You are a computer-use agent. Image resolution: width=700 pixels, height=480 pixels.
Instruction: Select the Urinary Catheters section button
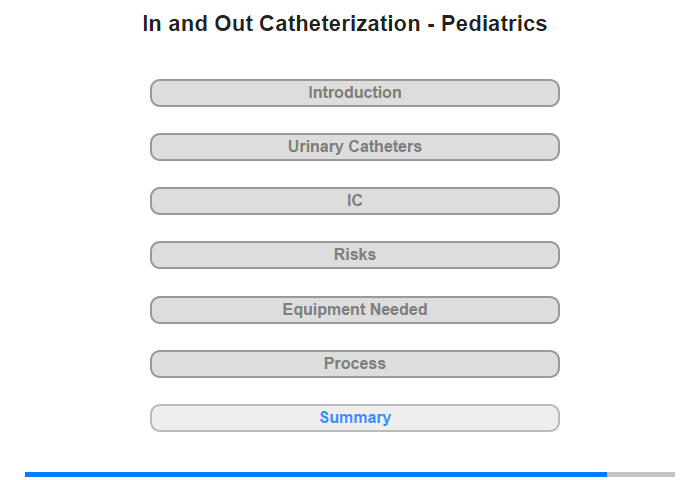coord(354,147)
